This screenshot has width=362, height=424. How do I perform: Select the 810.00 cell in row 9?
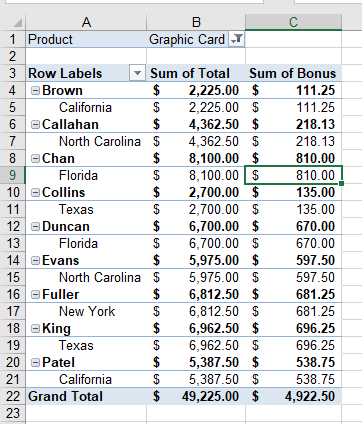[293, 175]
